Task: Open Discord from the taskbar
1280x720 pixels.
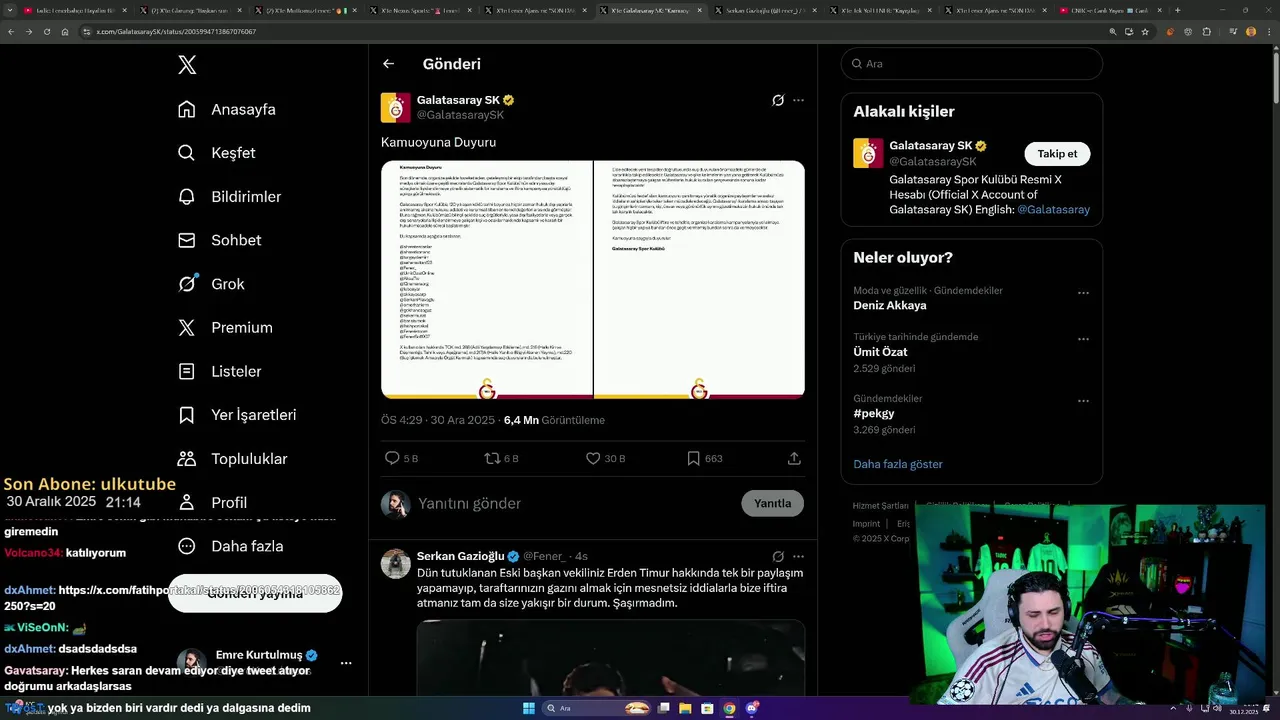Action: point(752,708)
